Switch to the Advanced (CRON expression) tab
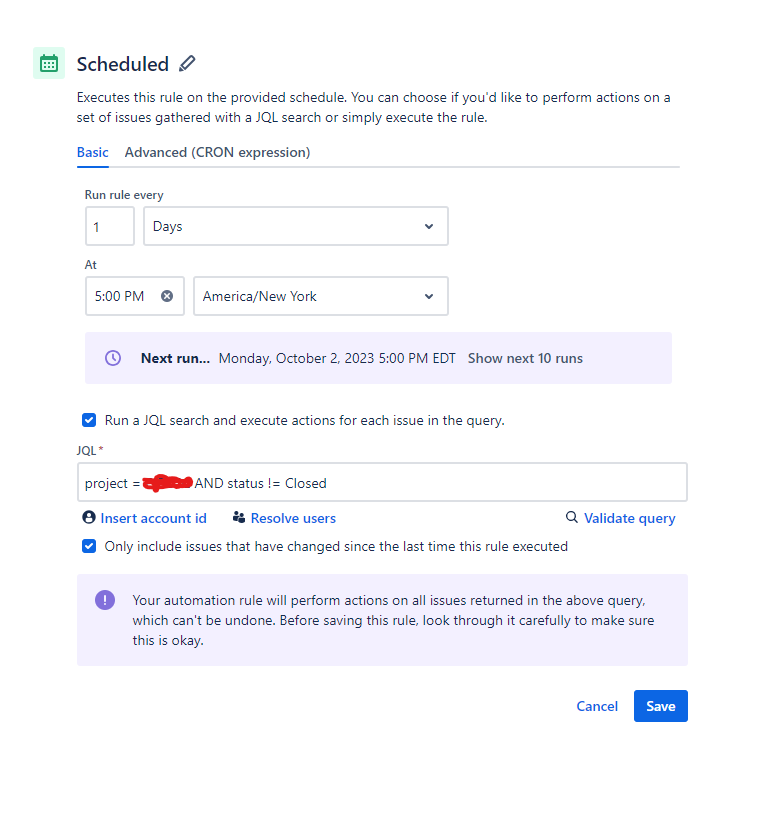Image resolution: width=780 pixels, height=822 pixels. [x=217, y=152]
